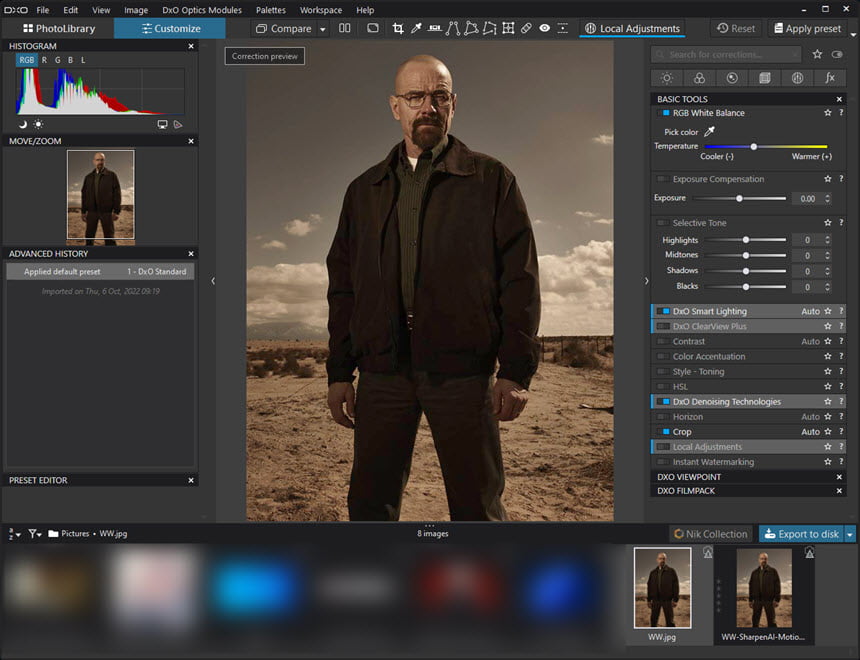The width and height of the screenshot is (860, 660).
Task: Open help for RGB White Balance
Action: 841,112
